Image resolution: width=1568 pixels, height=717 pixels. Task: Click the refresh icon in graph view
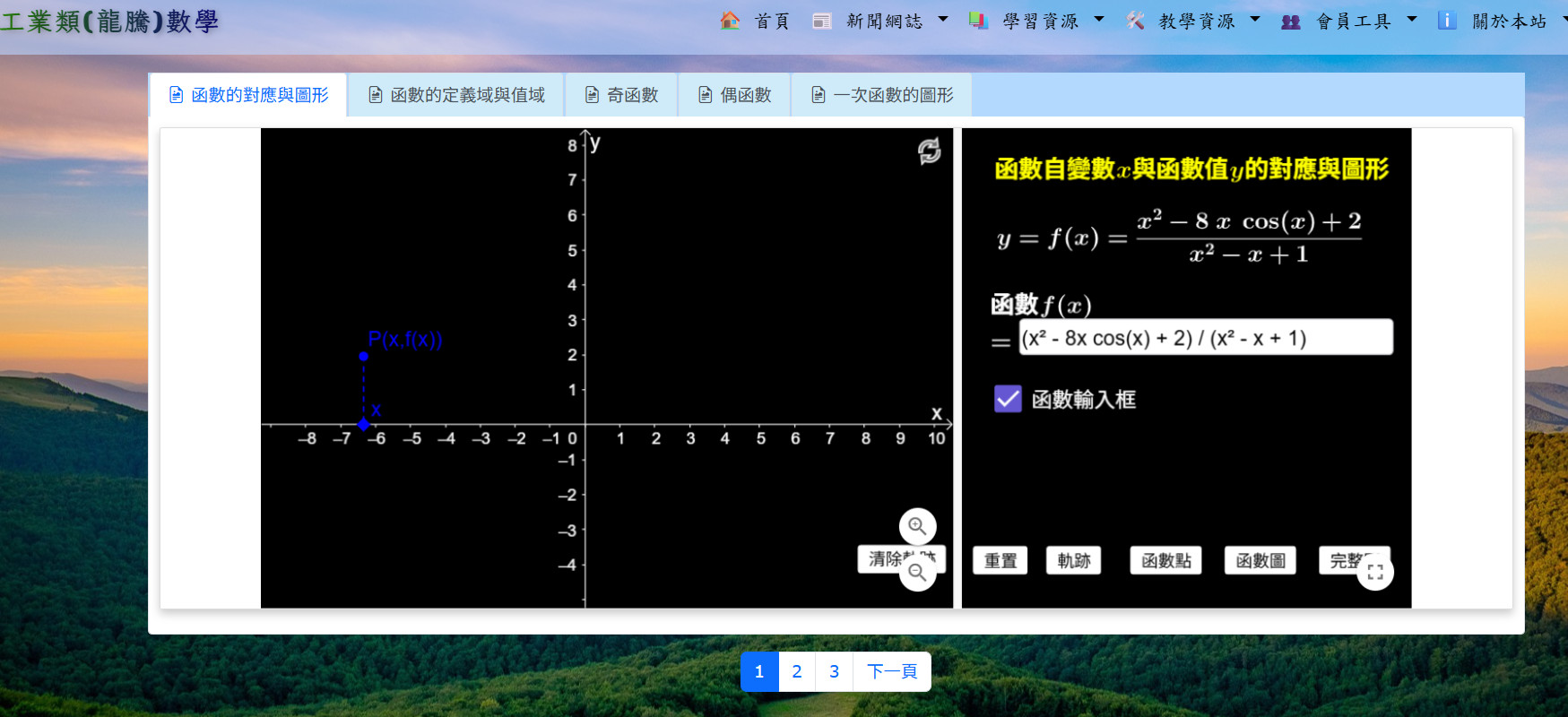[929, 151]
